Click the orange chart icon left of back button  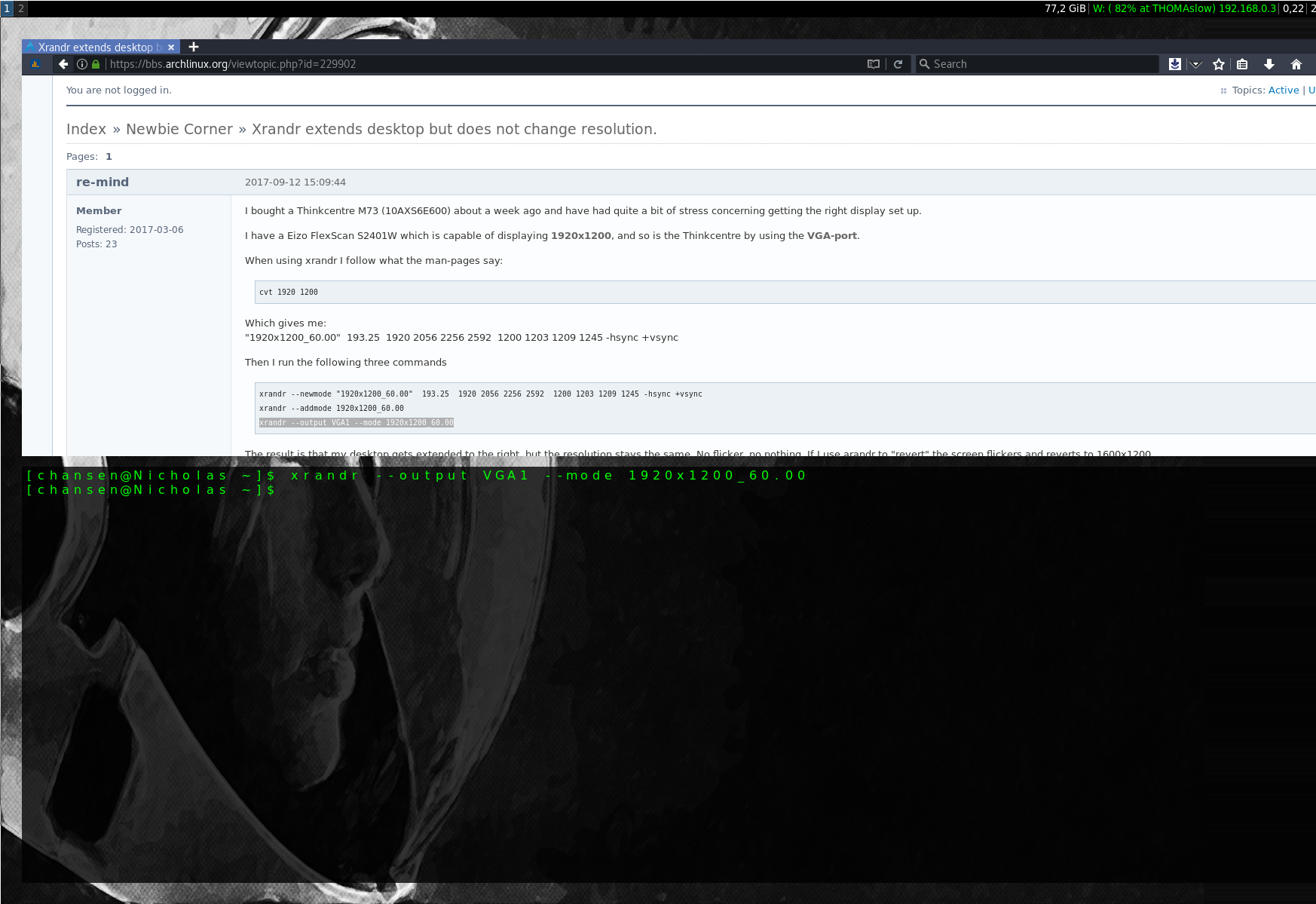(35, 64)
